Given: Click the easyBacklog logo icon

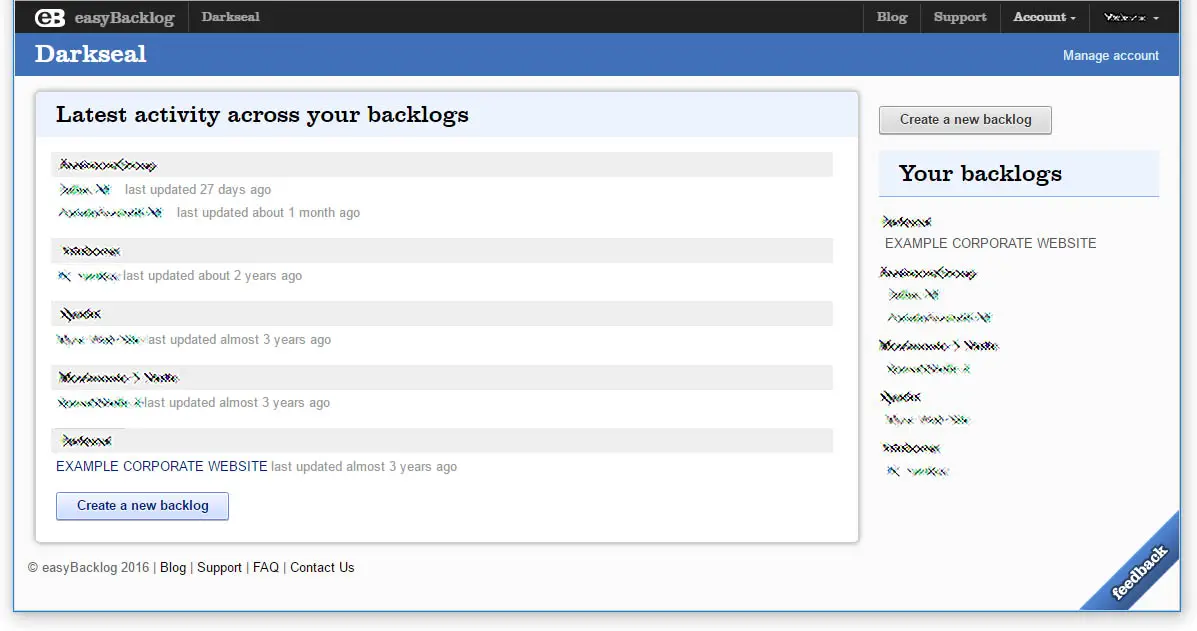Looking at the screenshot, I should 50,17.
